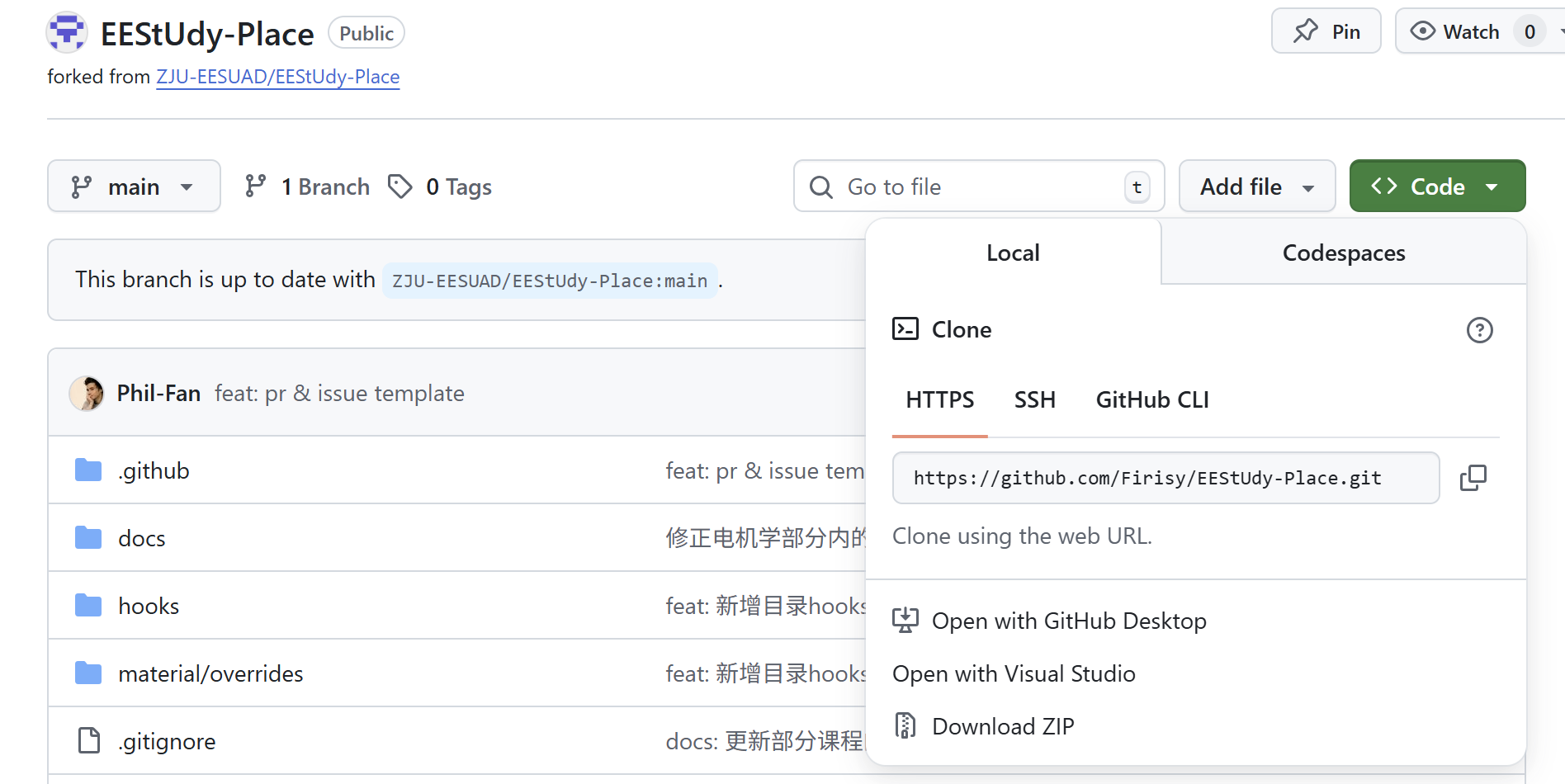This screenshot has width=1565, height=784.
Task: Click the clone help question mark icon
Action: [x=1479, y=330]
